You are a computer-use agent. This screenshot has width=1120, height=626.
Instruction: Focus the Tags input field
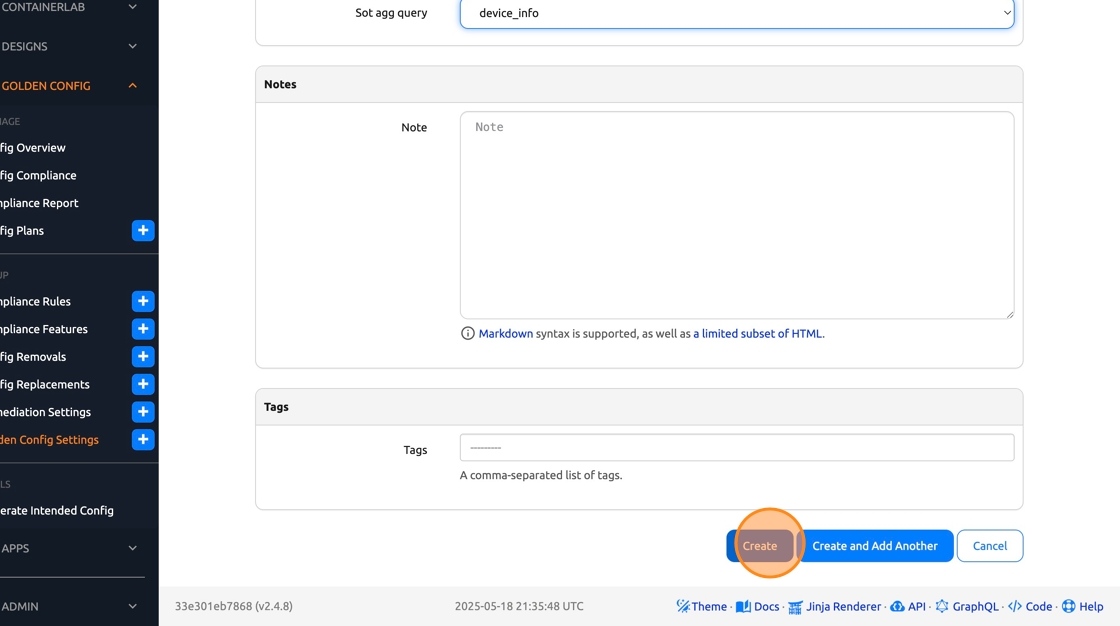(737, 448)
